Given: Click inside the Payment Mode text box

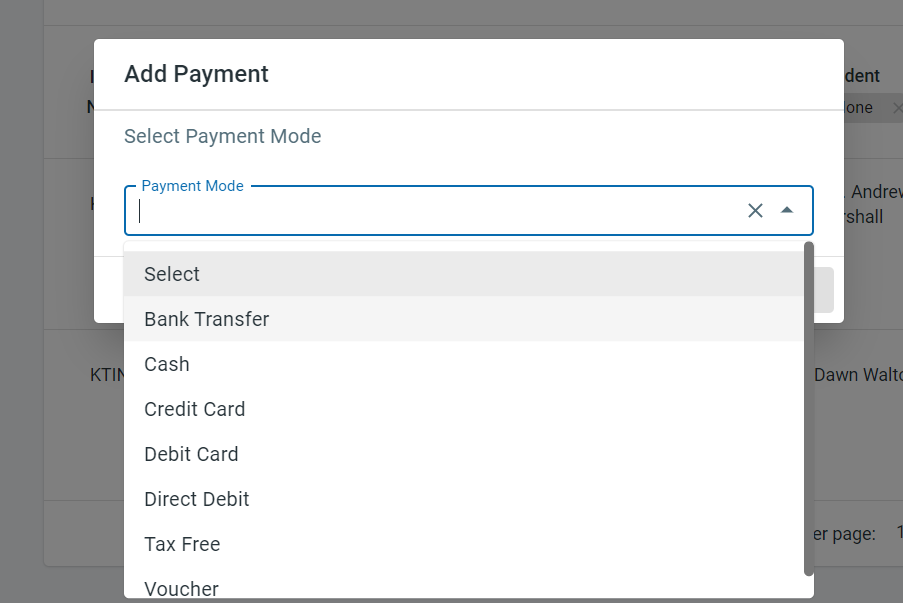Looking at the screenshot, I should (x=440, y=211).
